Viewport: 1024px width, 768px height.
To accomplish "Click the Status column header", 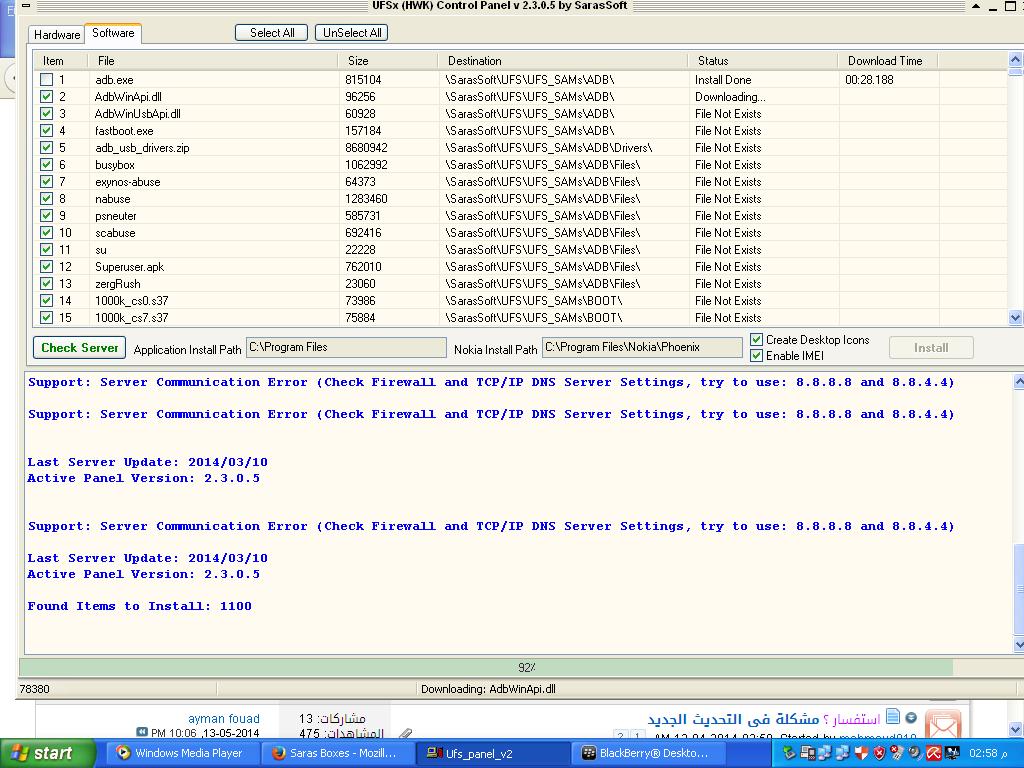I will [x=763, y=61].
